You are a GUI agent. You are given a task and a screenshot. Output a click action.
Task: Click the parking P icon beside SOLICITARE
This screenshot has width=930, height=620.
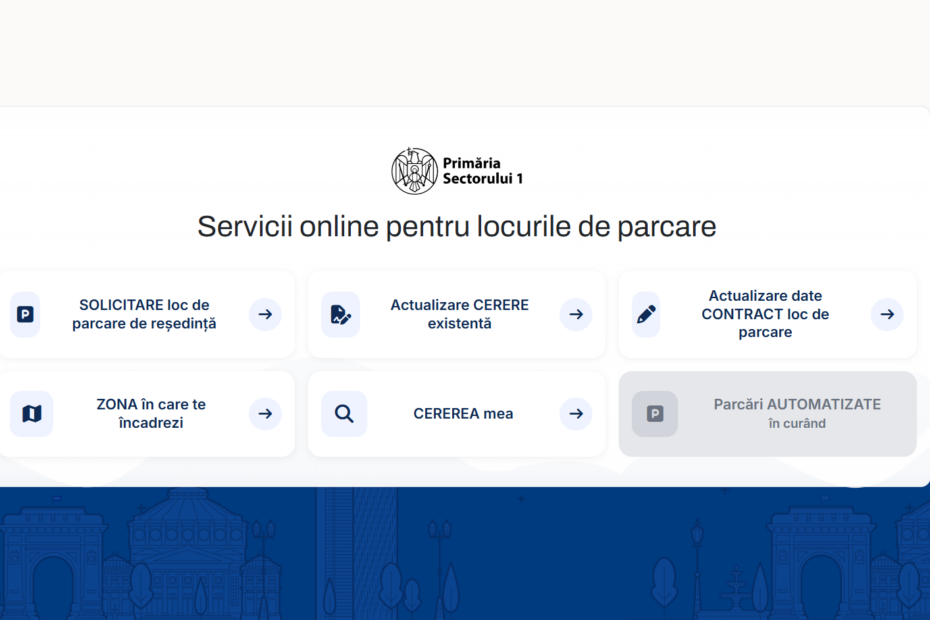[25, 314]
